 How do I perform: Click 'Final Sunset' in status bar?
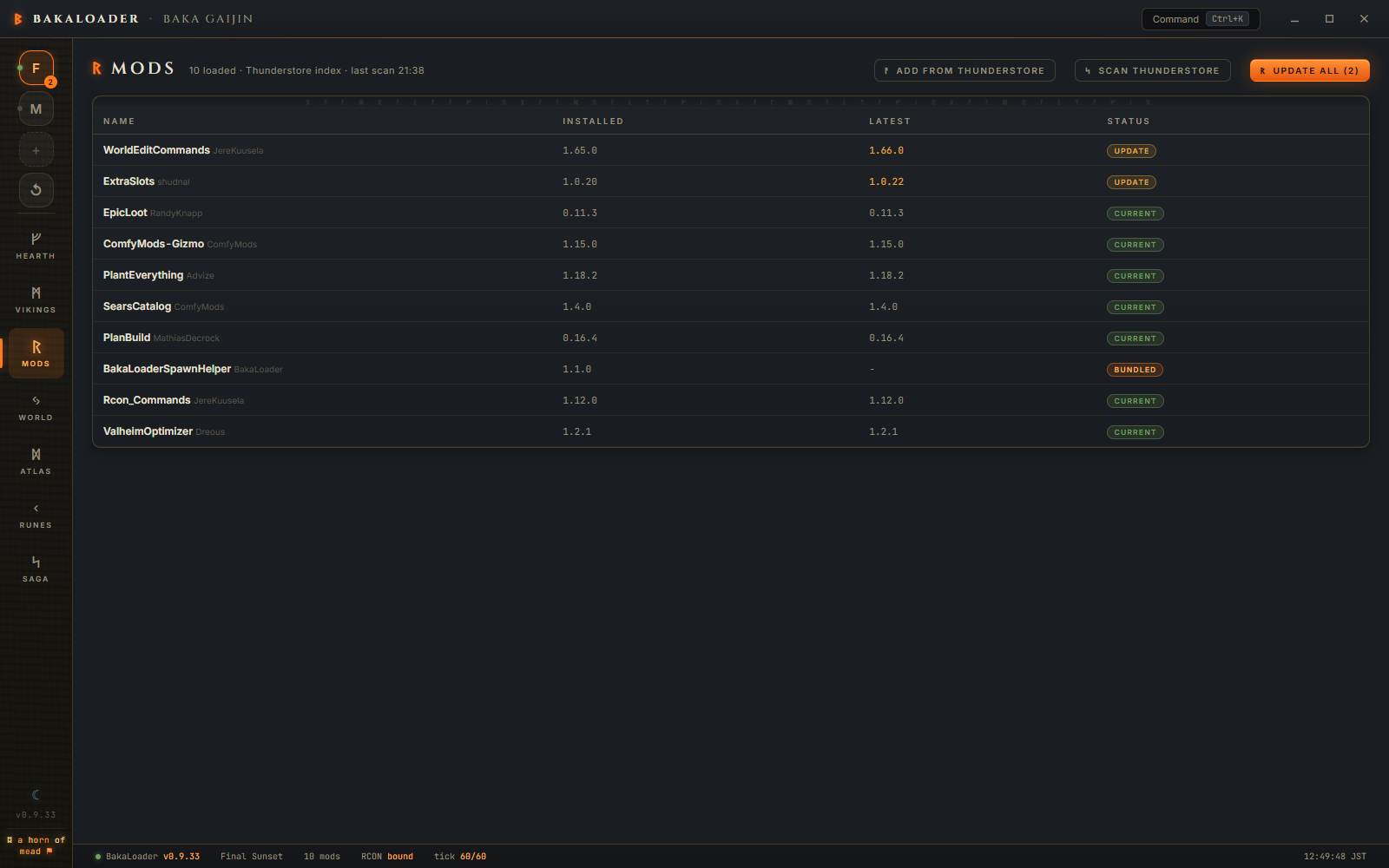[x=252, y=857]
